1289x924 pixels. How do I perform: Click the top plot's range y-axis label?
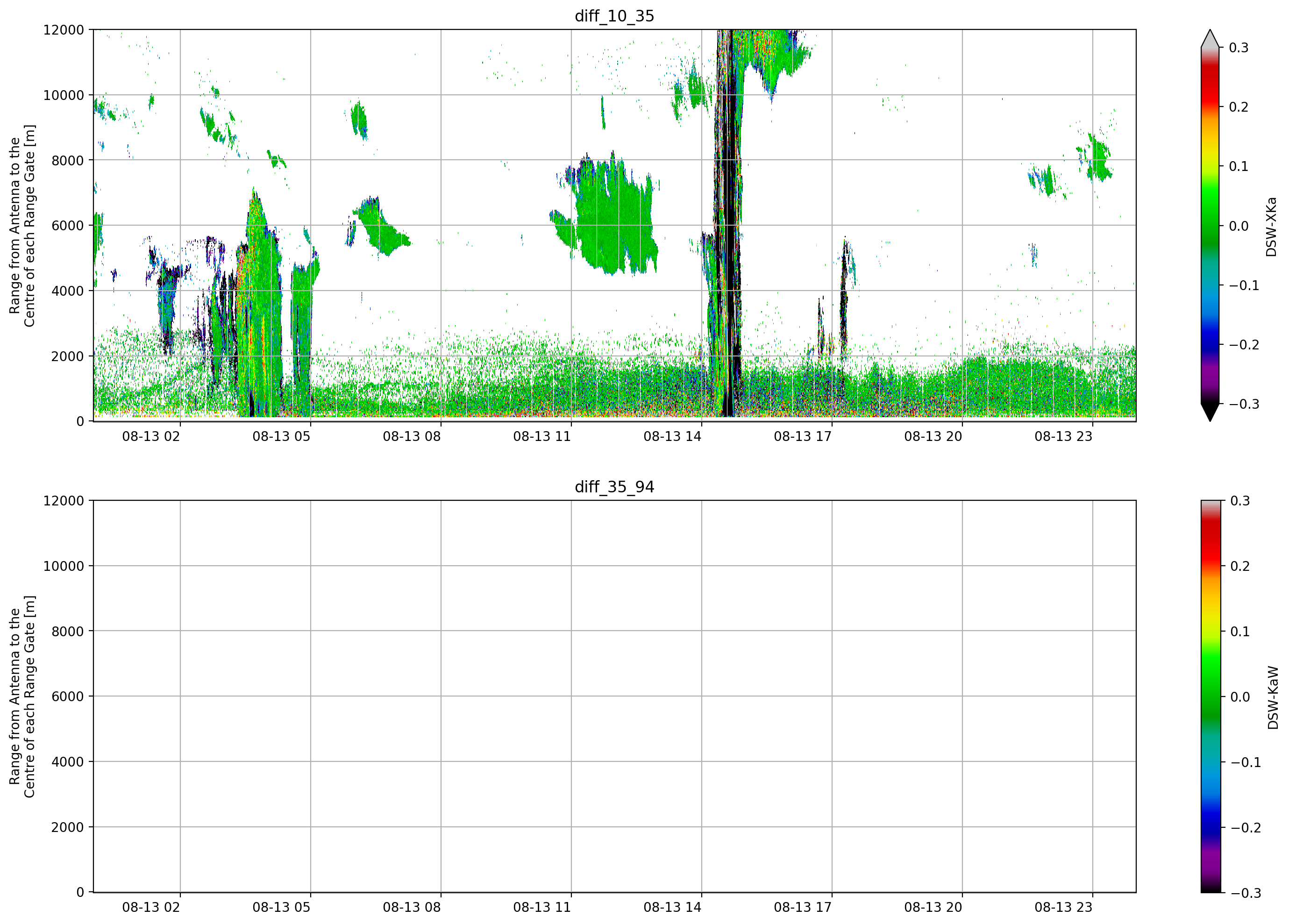pyautogui.click(x=22, y=226)
